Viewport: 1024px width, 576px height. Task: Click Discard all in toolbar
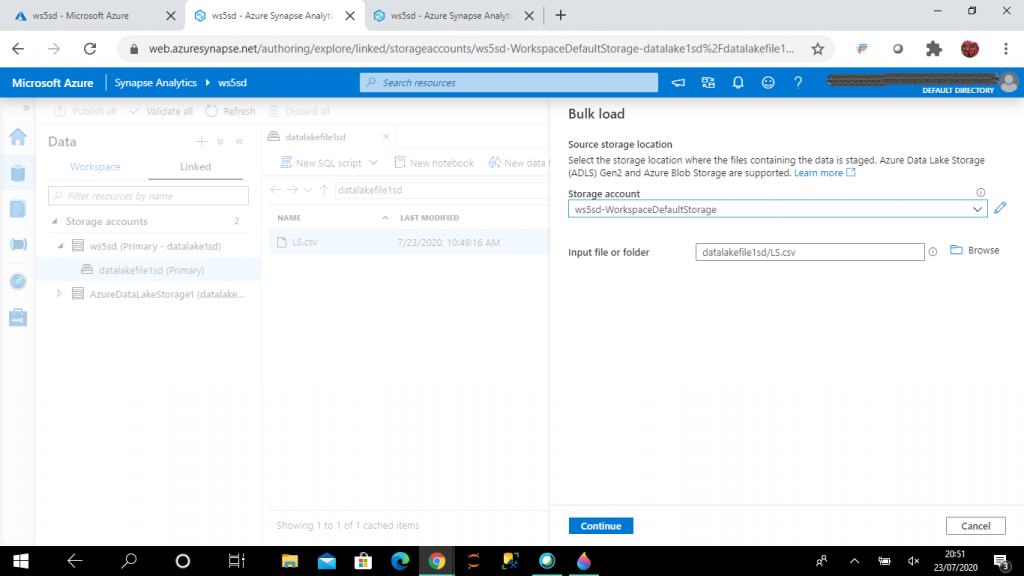[299, 111]
